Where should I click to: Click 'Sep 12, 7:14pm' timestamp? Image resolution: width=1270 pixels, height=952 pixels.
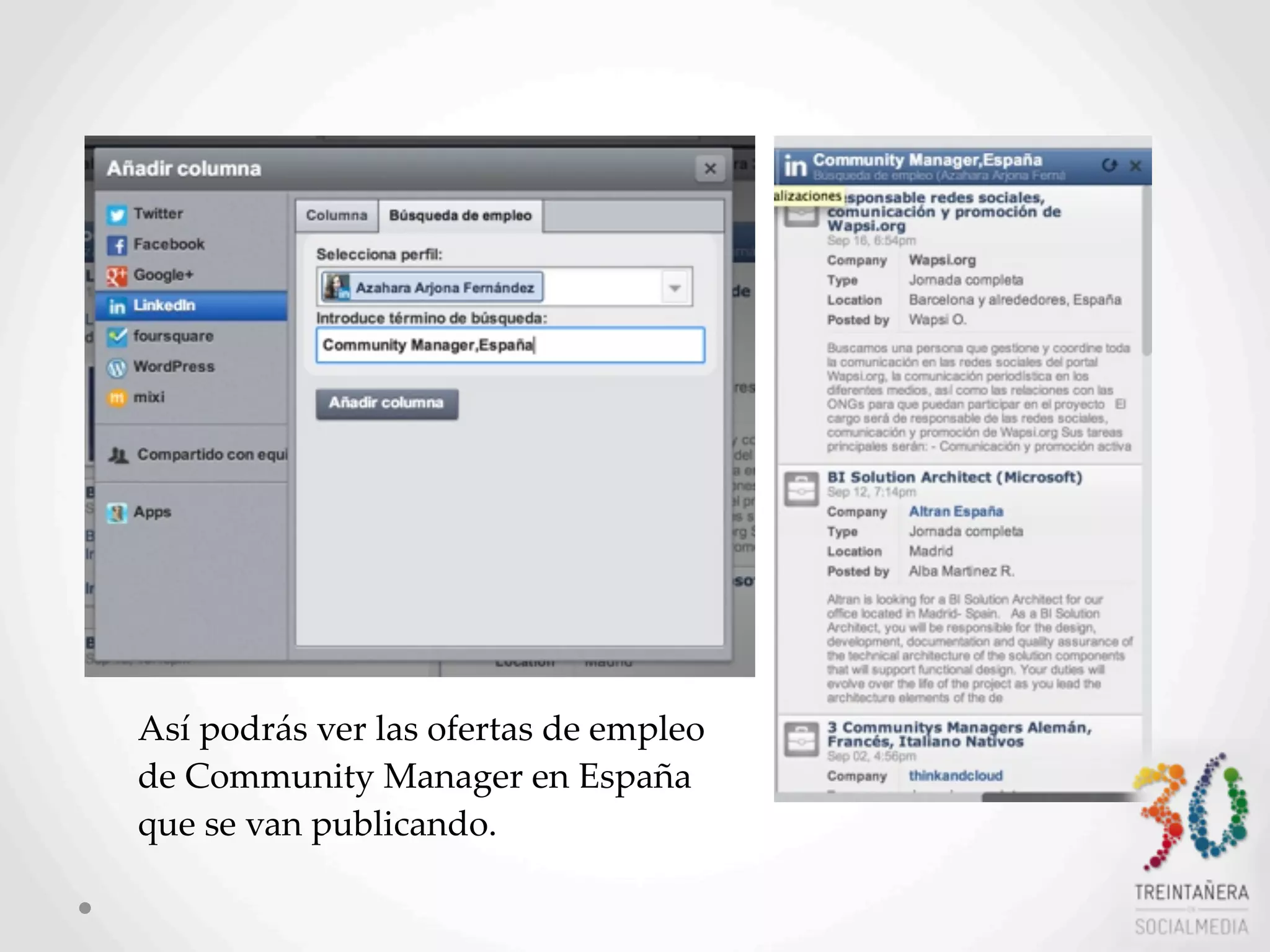click(871, 492)
